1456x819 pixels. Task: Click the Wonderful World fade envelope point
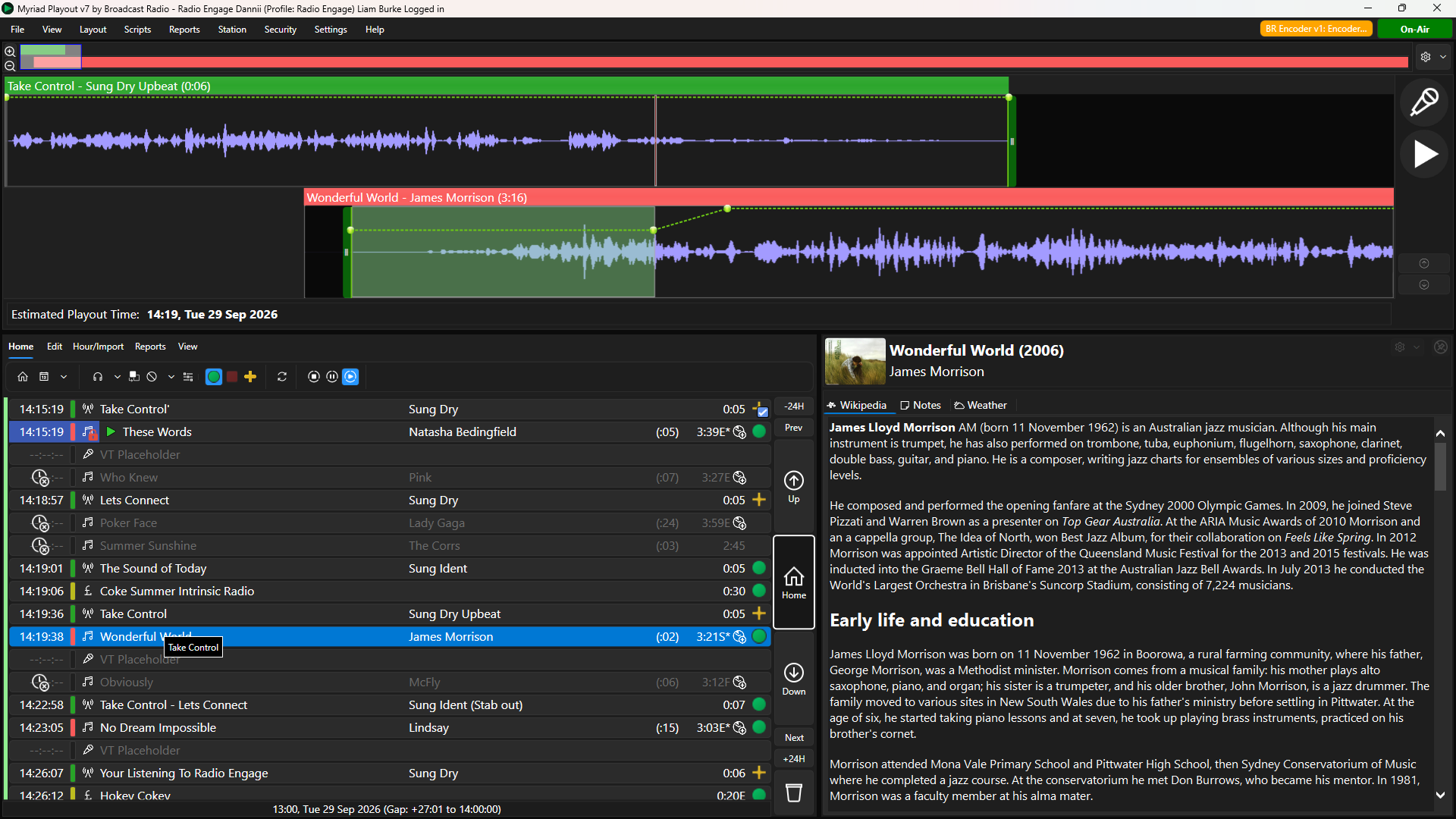pos(727,209)
